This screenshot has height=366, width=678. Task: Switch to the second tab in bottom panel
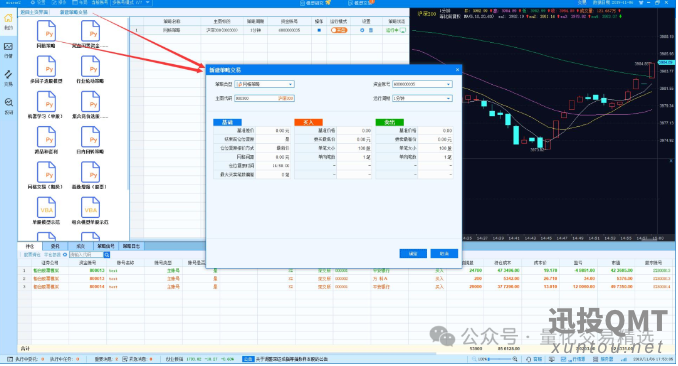[x=55, y=246]
